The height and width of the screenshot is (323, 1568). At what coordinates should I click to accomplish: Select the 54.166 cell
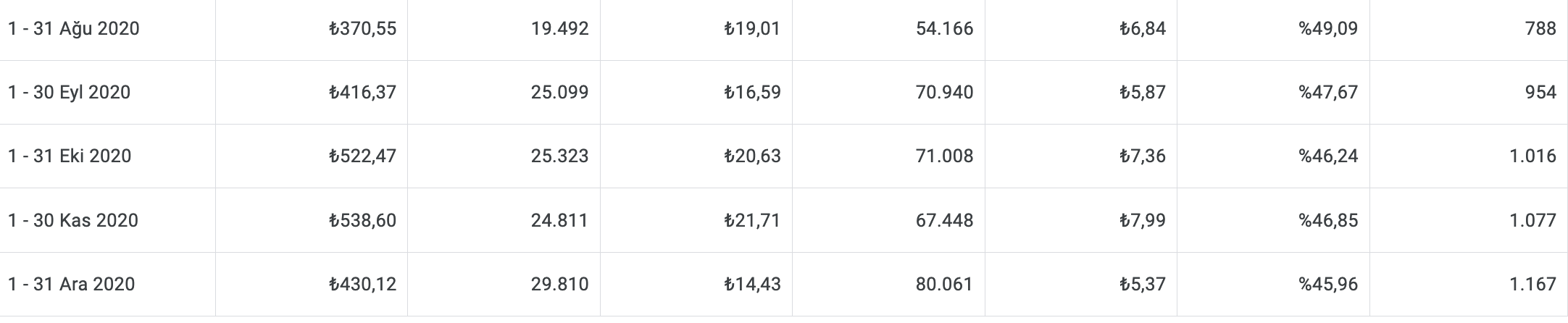click(x=889, y=29)
